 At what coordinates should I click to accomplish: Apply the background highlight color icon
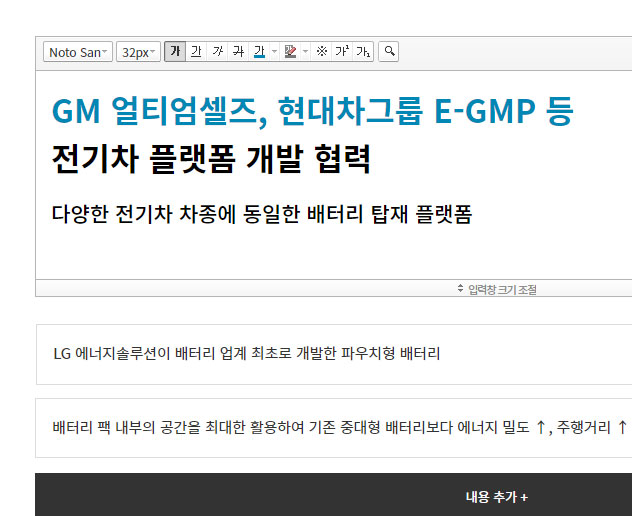pos(290,52)
